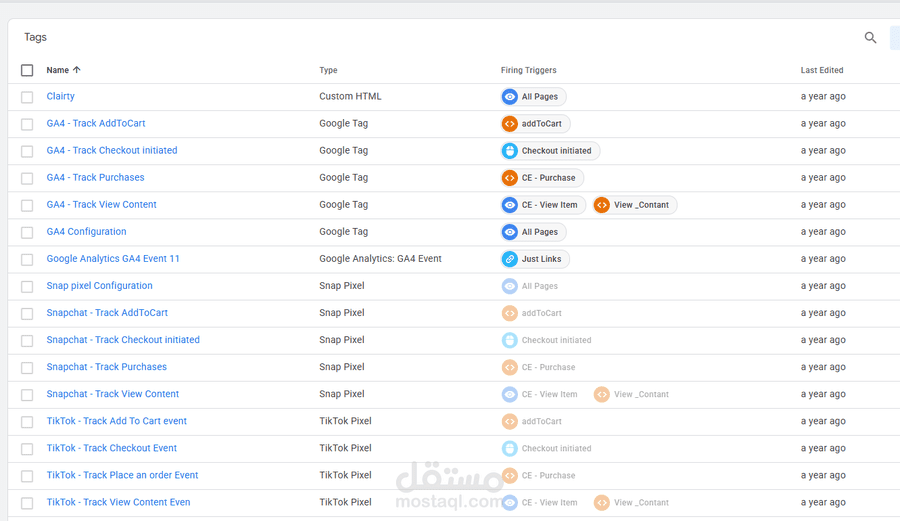The width and height of the screenshot is (900, 521).
Task: Click CE - Purchase trigger icon in GA4 Purchases row
Action: tap(510, 178)
